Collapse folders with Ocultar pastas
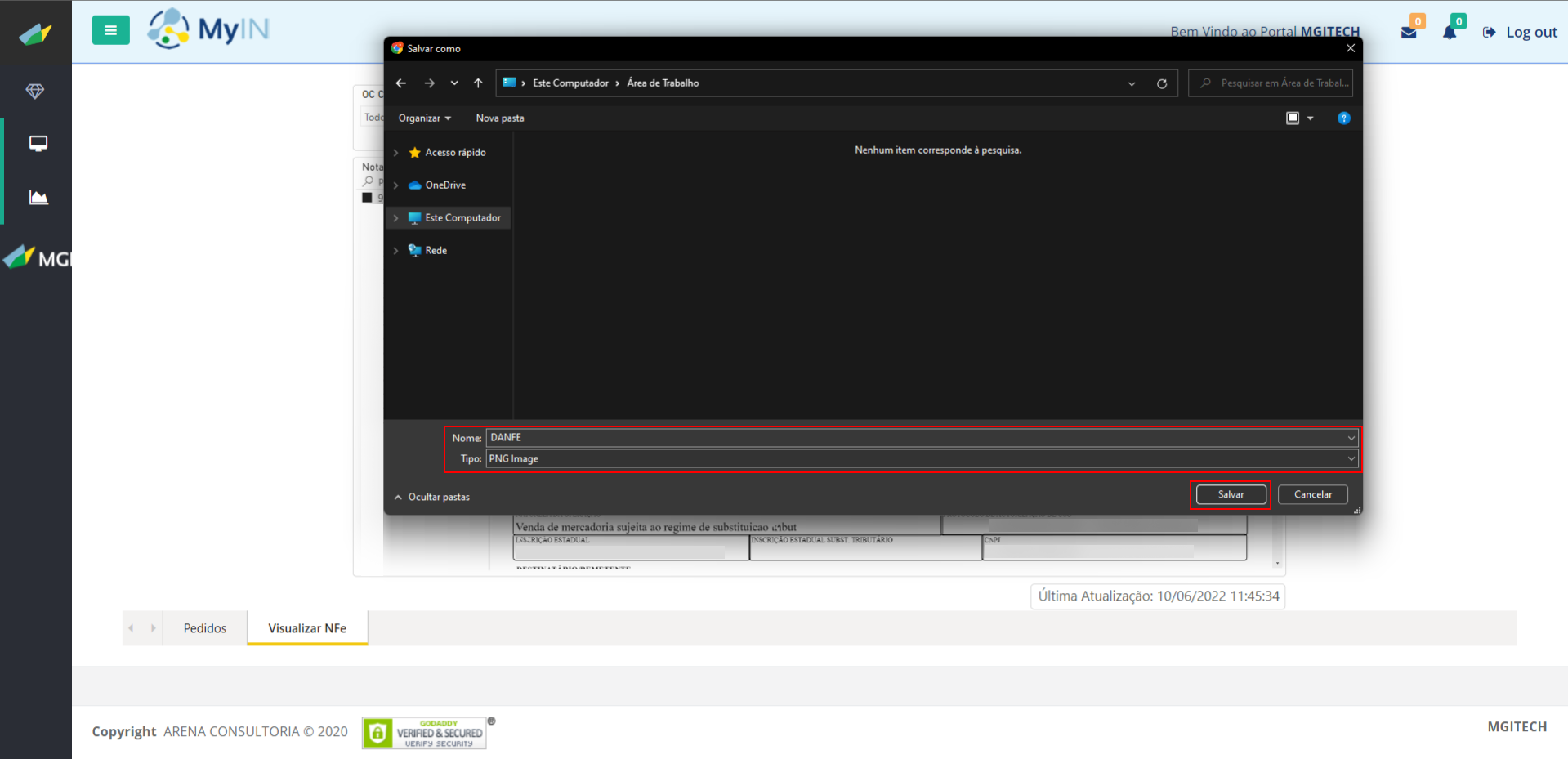This screenshot has width=1568, height=759. pyautogui.click(x=431, y=497)
